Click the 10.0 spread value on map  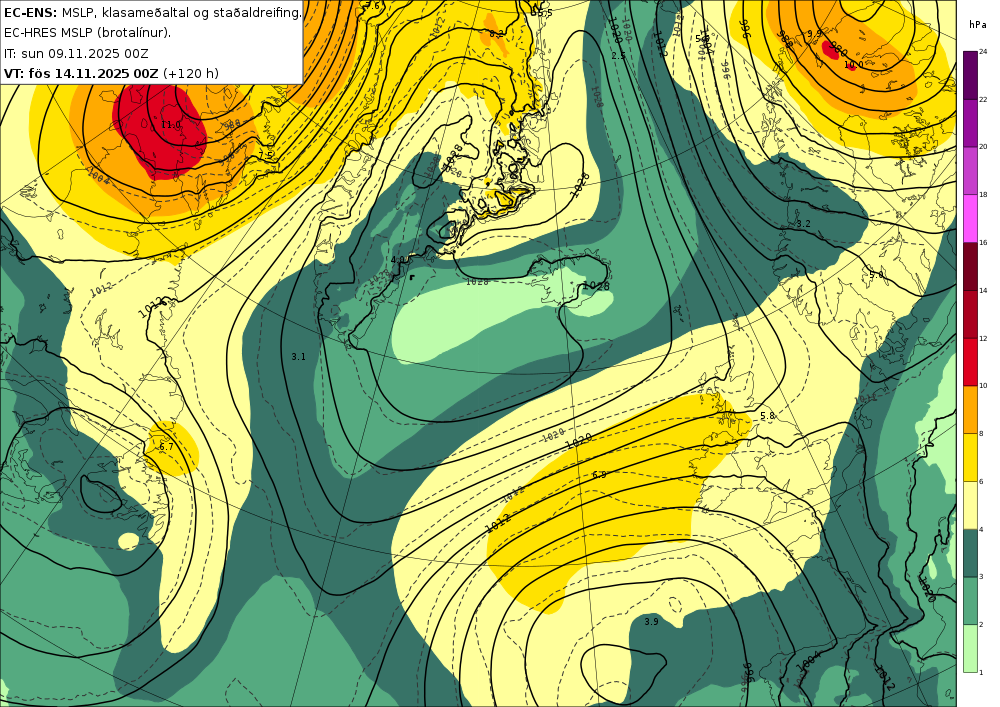[x=854, y=65]
